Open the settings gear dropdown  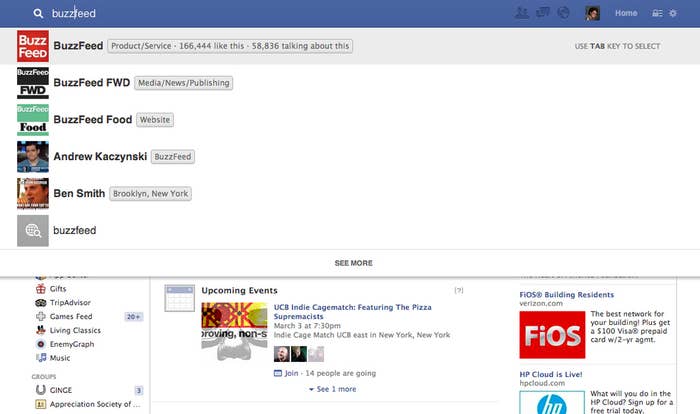[x=673, y=13]
